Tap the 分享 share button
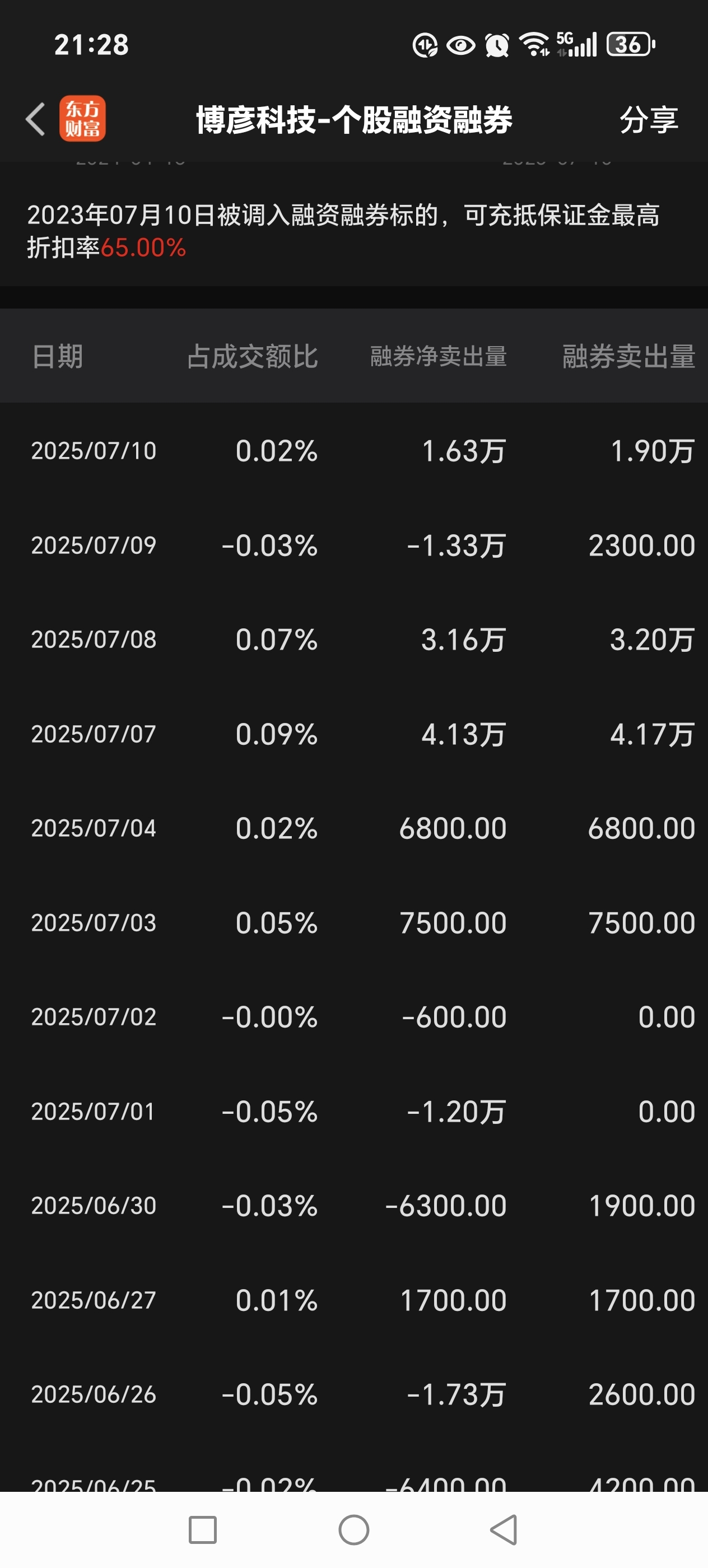 (x=649, y=119)
